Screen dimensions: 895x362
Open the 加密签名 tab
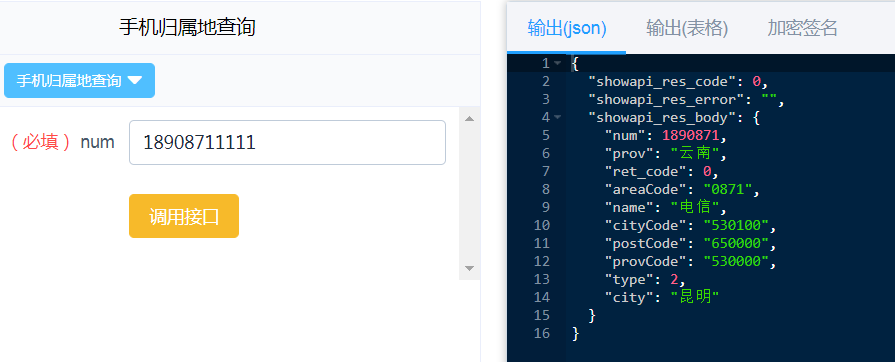coord(802,27)
